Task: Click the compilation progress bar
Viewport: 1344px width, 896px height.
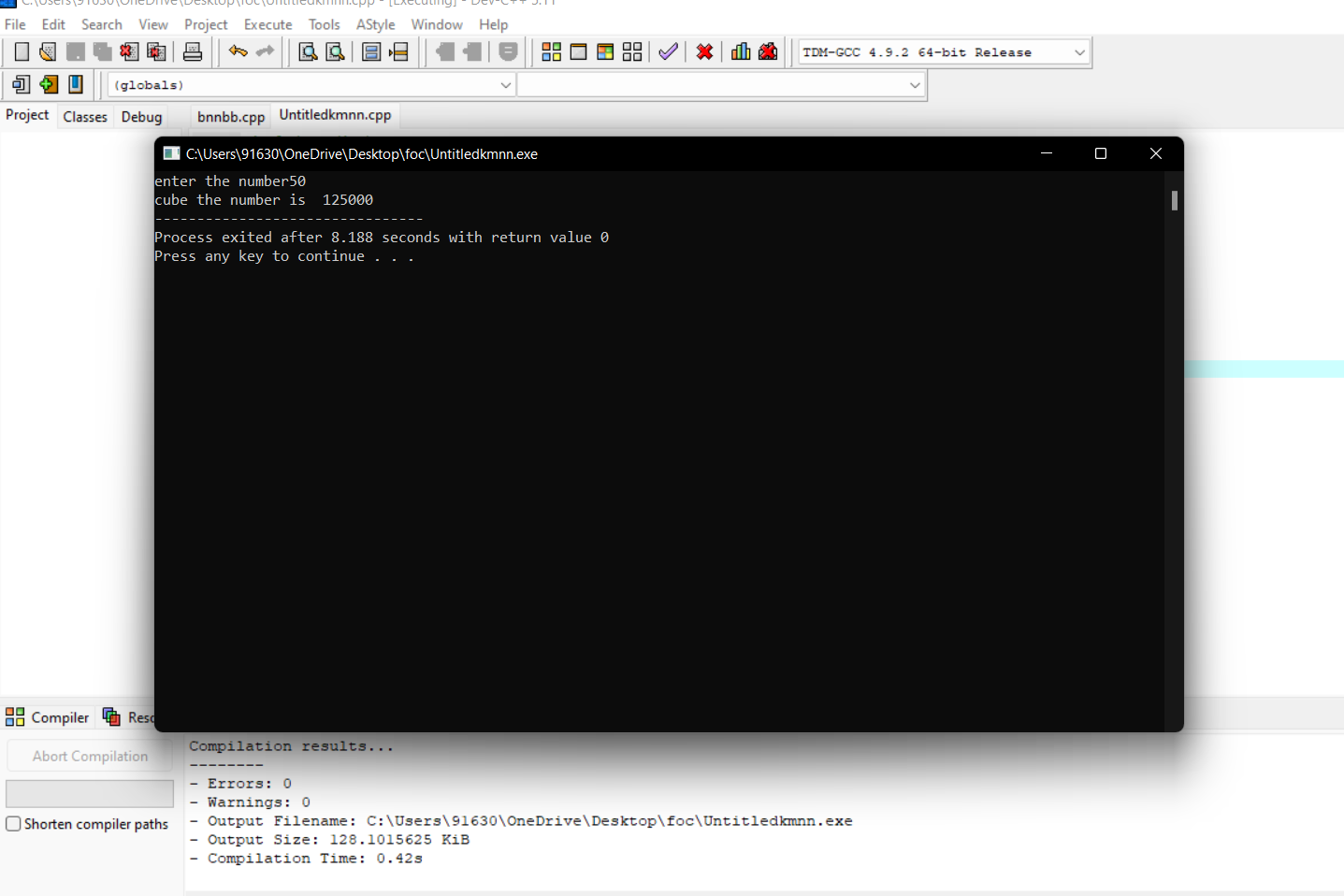Action: click(x=89, y=793)
